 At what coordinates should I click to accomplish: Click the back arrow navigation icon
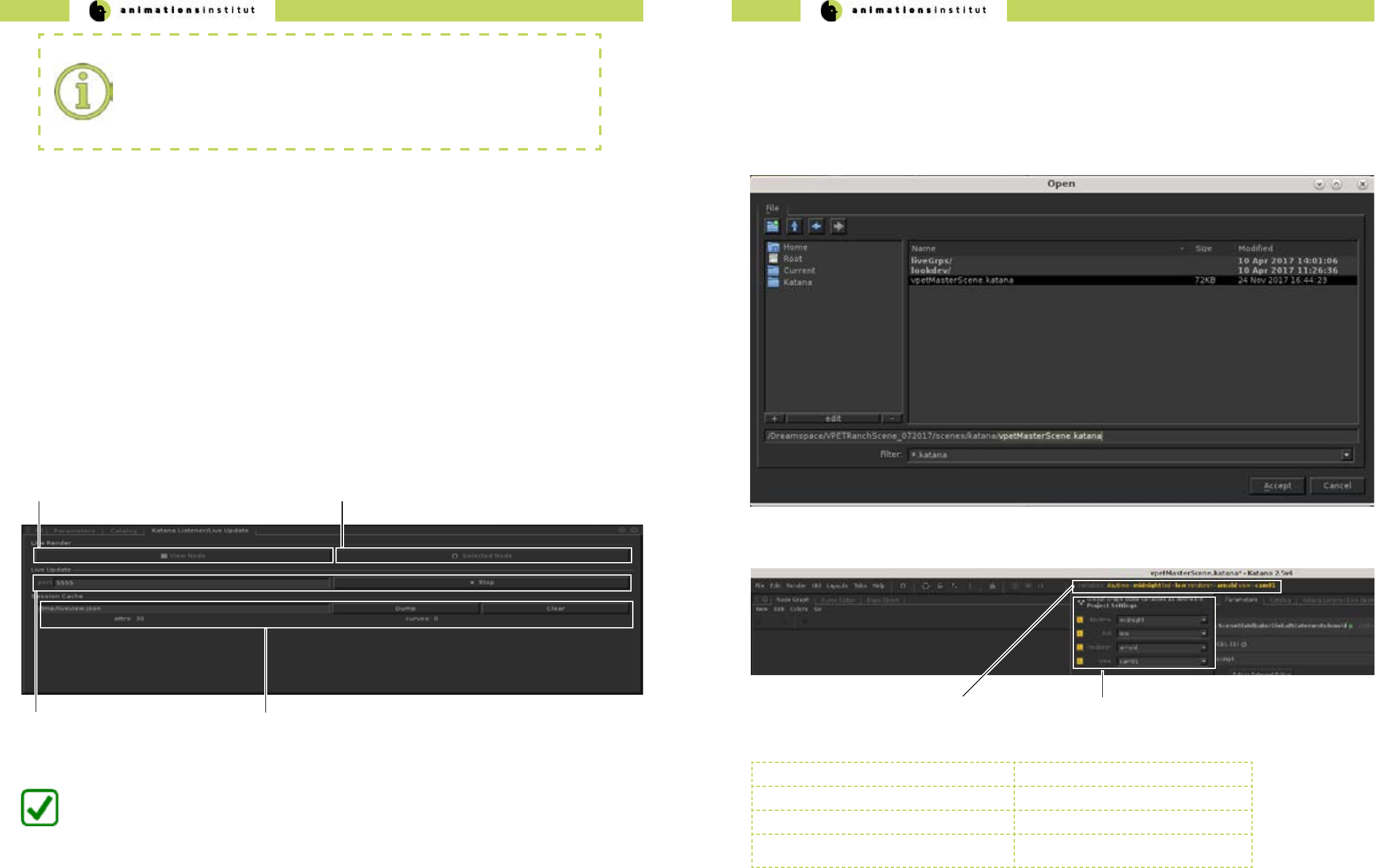point(816,227)
